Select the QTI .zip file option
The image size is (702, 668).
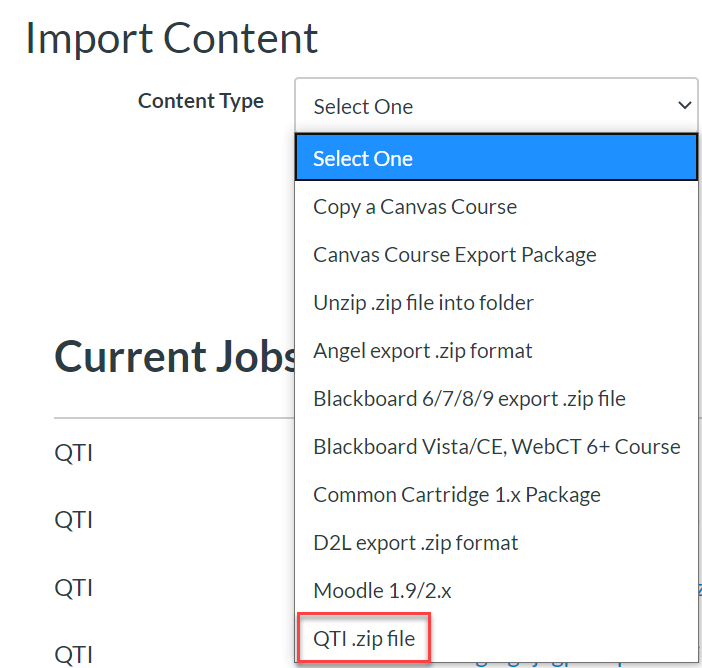tap(364, 639)
